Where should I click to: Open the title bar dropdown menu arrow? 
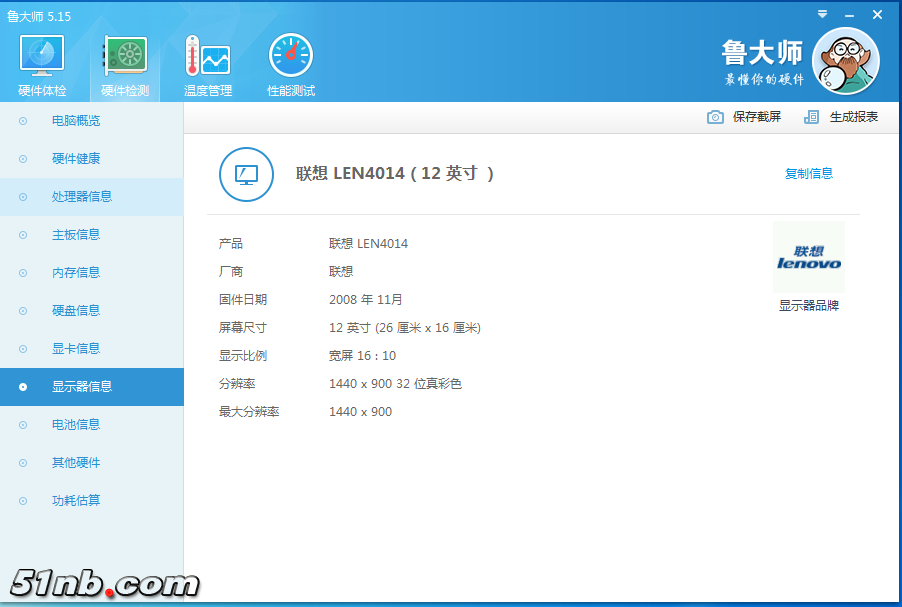(822, 14)
